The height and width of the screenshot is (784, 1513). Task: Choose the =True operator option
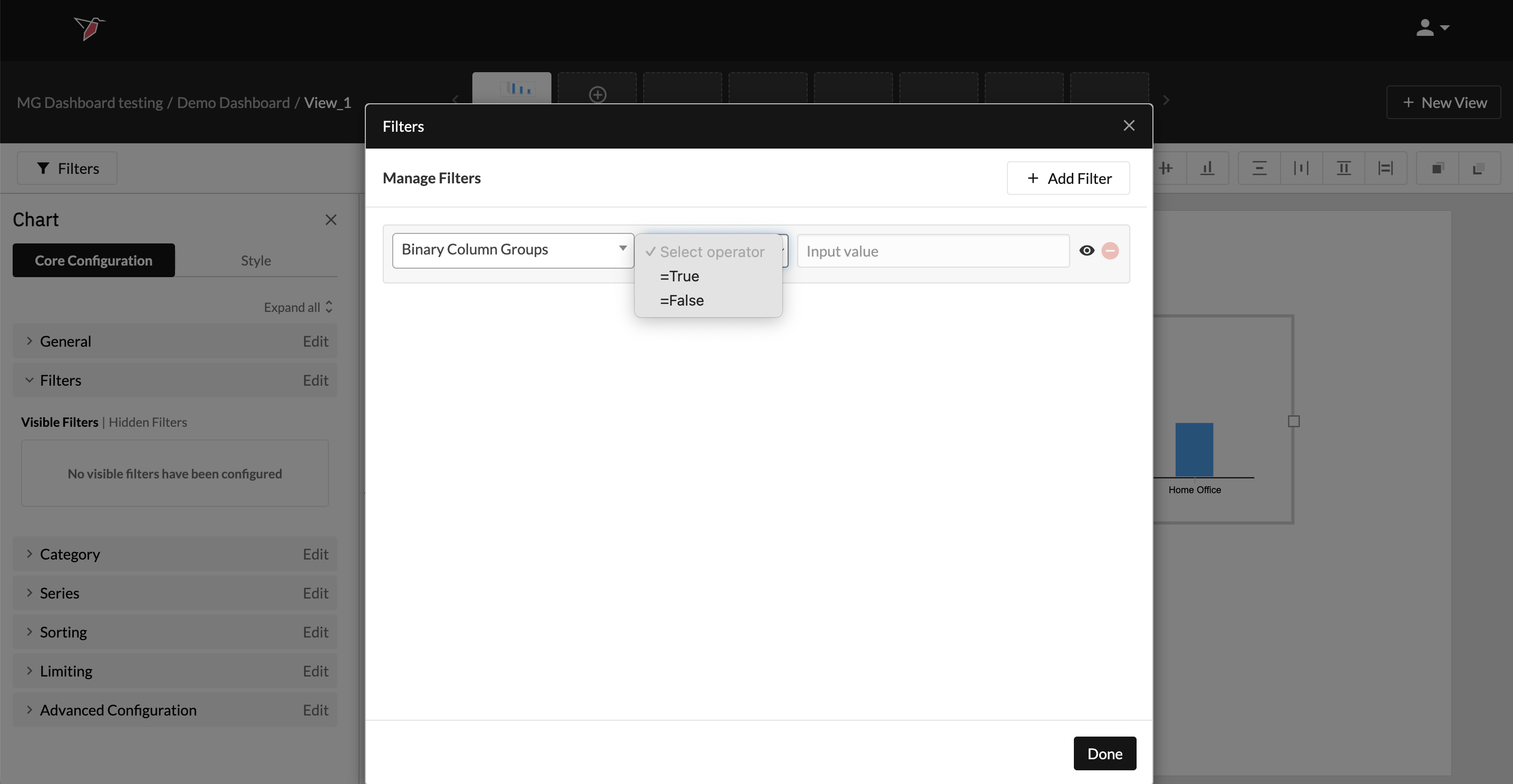(679, 277)
